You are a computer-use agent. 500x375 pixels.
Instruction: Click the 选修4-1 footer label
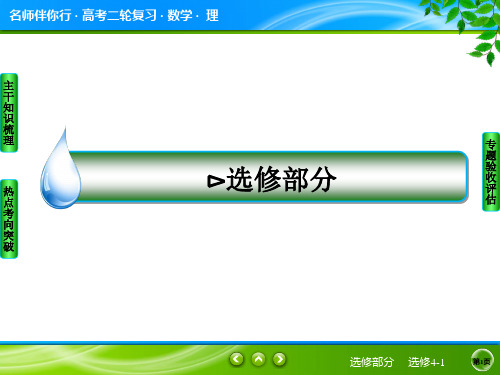coord(426,362)
